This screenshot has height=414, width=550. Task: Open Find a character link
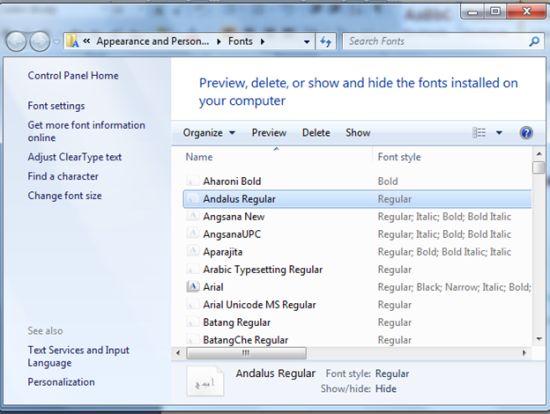click(63, 176)
